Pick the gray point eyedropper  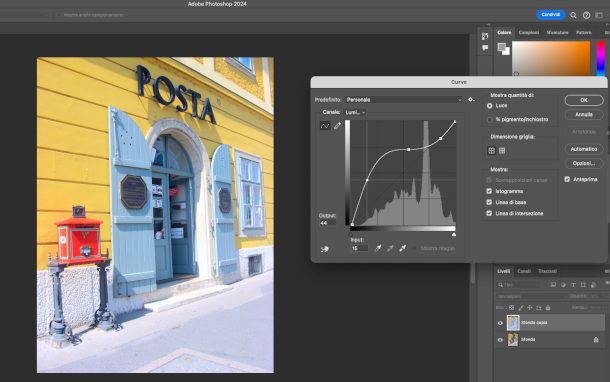coord(390,248)
